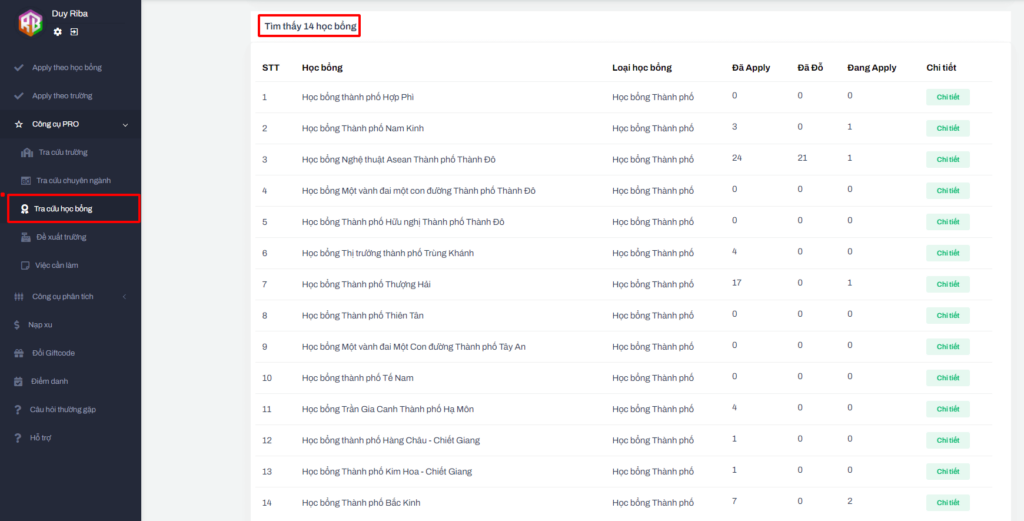Screen dimensions: 1024x521
Task: Click Chi tiết for Học bổng Thành phố Thượng Hải
Action: point(947,284)
